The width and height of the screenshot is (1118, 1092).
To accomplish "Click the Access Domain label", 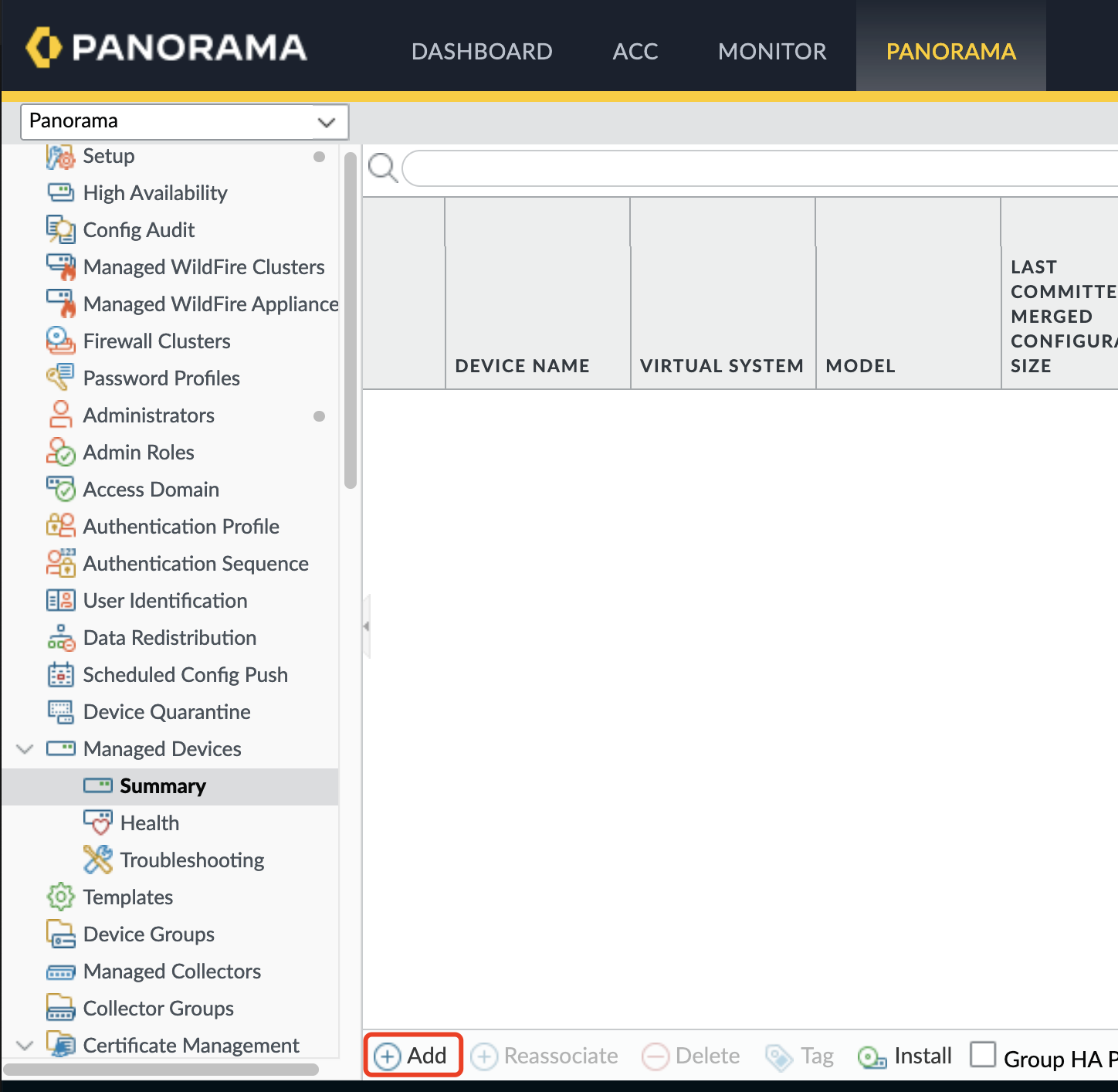I will click(151, 490).
